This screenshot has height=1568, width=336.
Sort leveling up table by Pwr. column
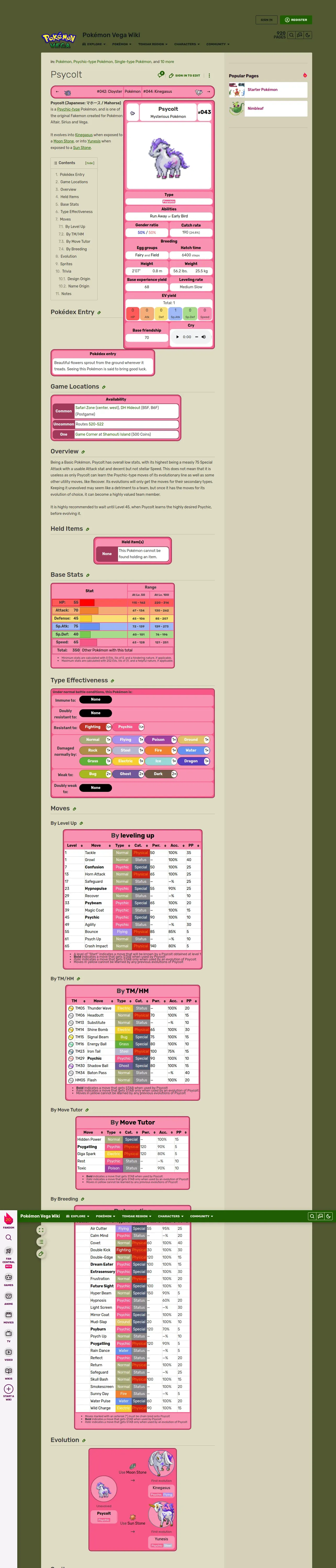point(158,845)
